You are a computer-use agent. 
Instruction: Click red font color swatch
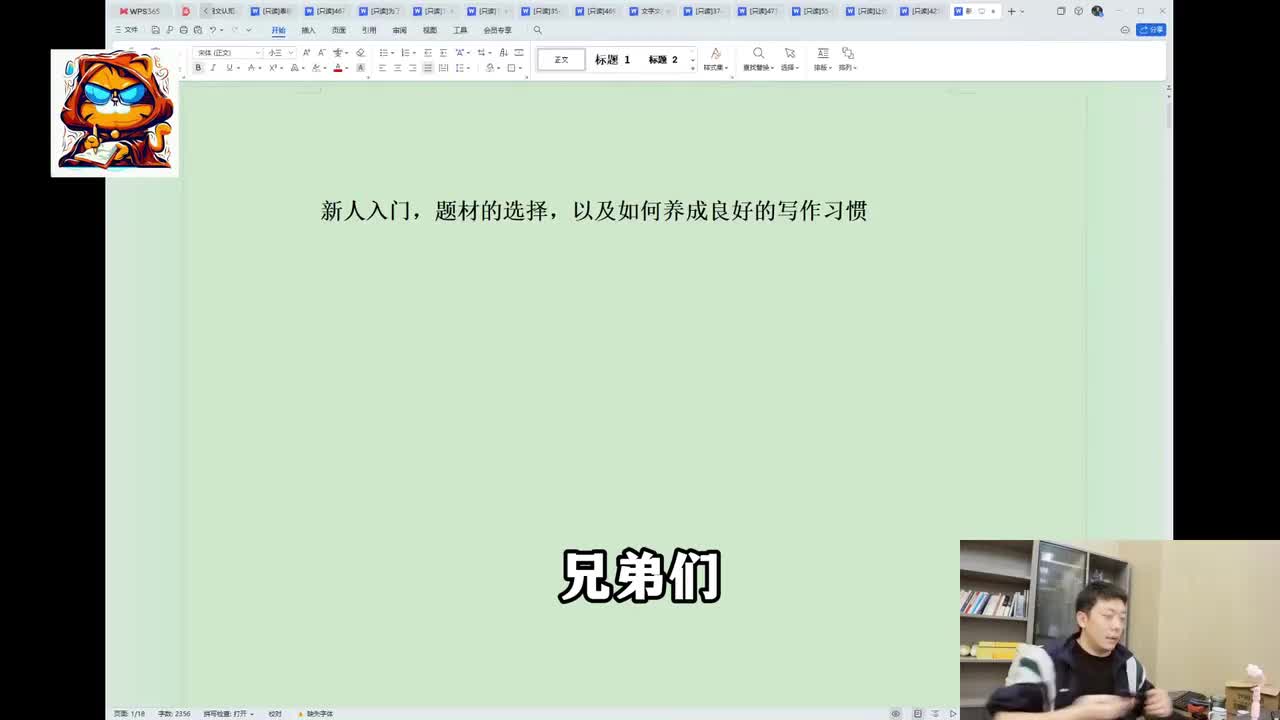(x=338, y=68)
